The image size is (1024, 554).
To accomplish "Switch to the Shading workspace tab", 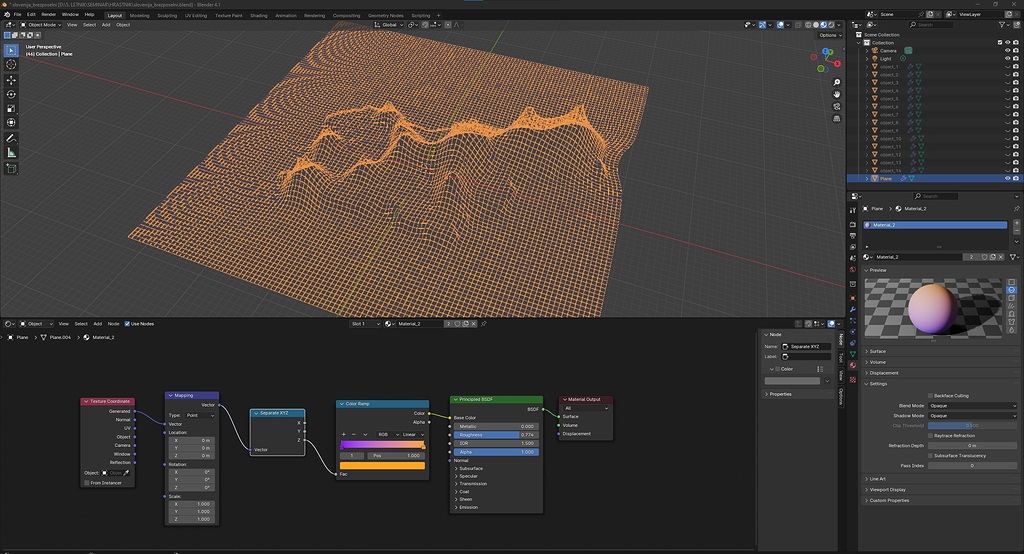I will click(x=259, y=15).
